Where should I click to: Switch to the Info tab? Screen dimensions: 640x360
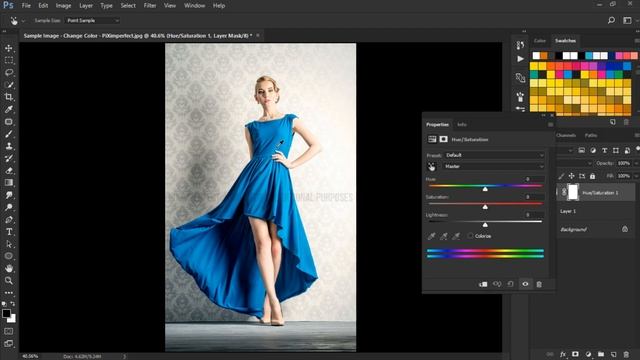[462, 124]
